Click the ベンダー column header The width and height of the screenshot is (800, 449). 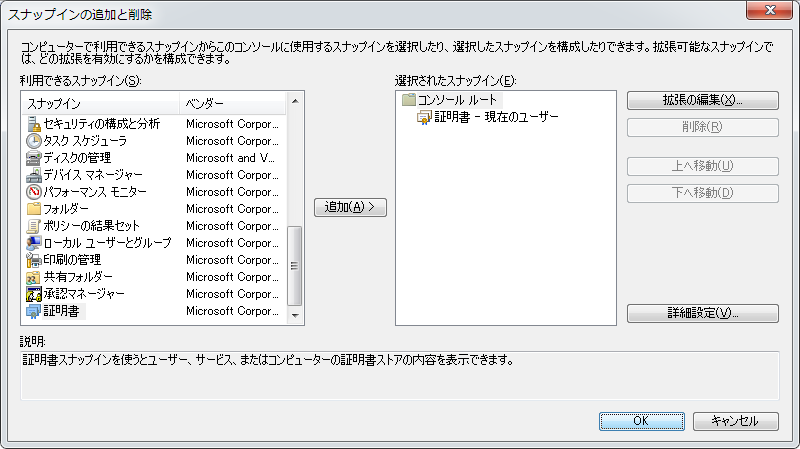point(232,104)
